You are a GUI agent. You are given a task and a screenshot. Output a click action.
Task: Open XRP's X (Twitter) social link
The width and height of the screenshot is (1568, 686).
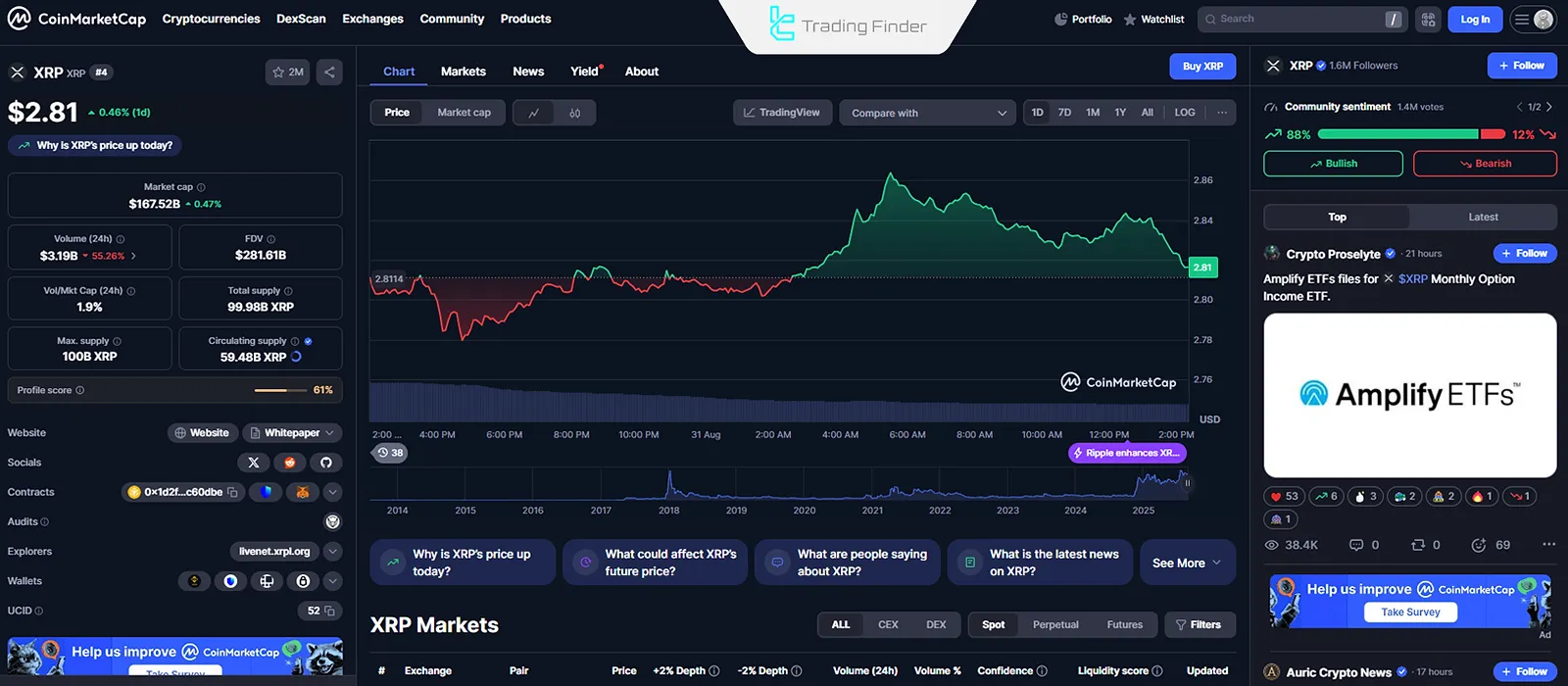(x=254, y=462)
